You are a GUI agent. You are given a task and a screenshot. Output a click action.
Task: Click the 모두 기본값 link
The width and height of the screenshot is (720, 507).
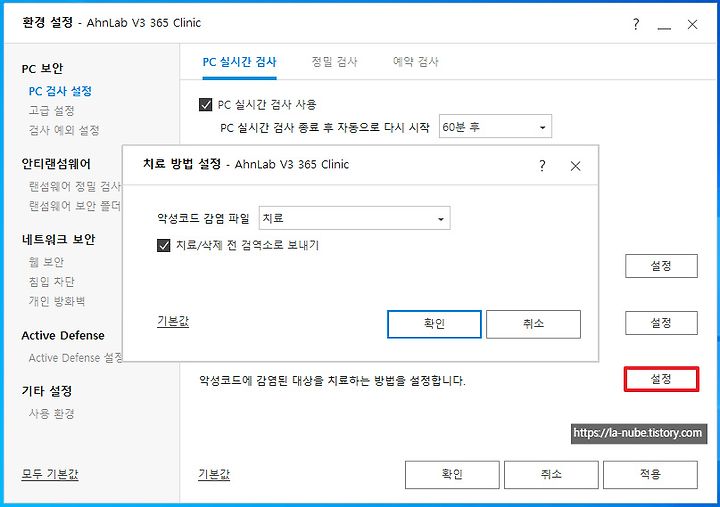pos(50,474)
